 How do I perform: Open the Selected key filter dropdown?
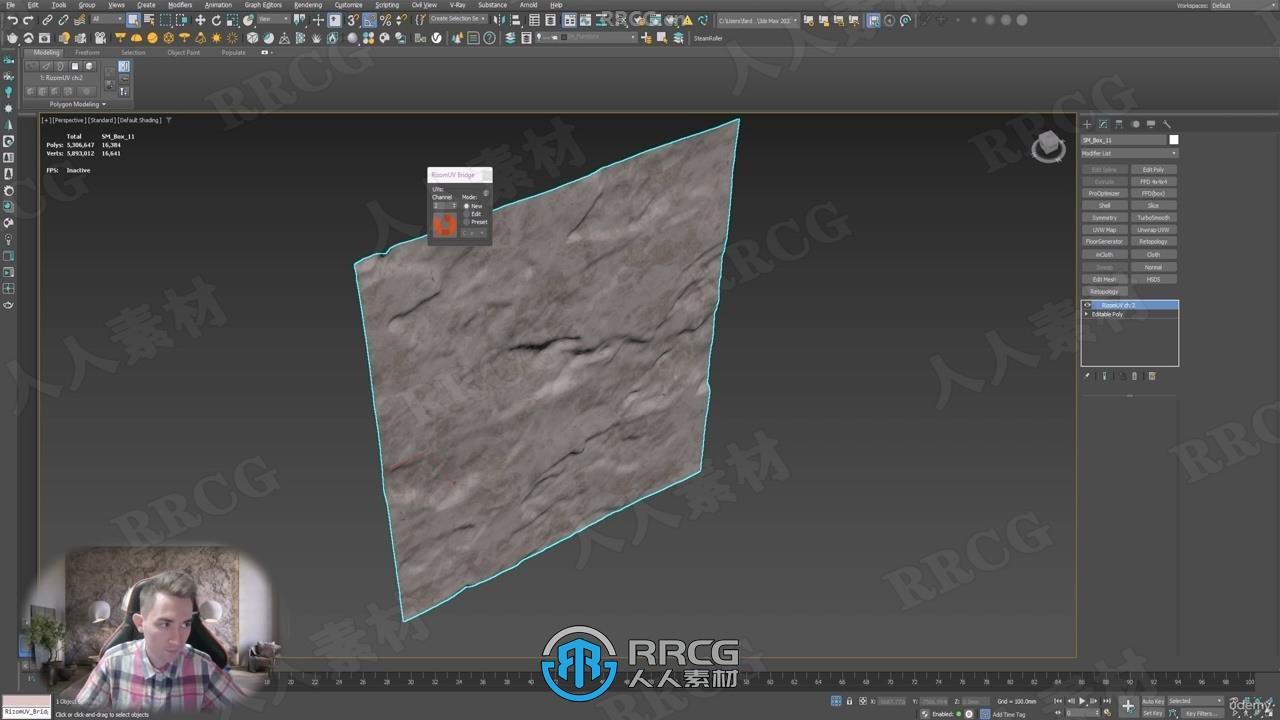[1195, 701]
